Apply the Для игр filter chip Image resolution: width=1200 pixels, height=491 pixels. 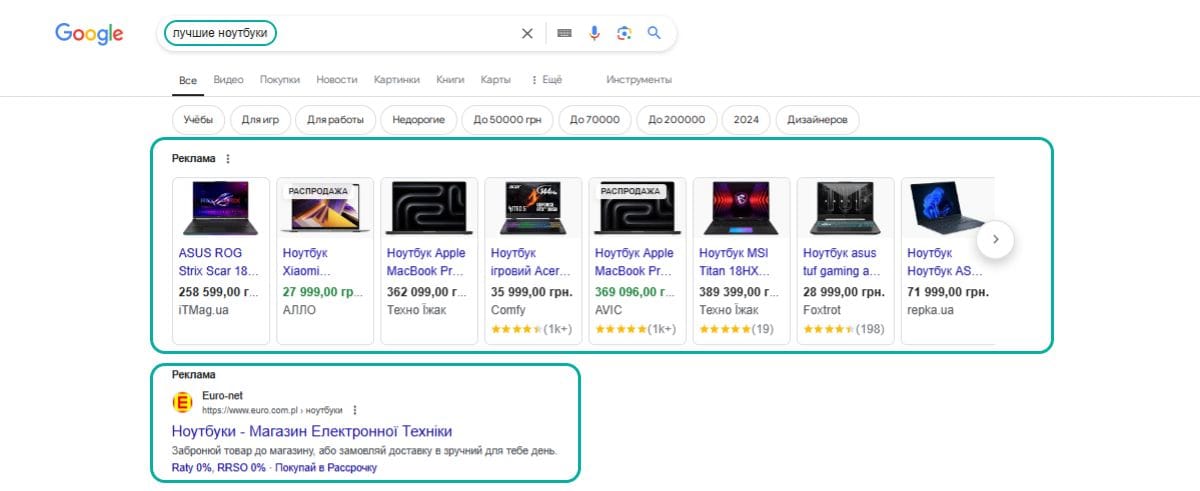[x=260, y=120]
